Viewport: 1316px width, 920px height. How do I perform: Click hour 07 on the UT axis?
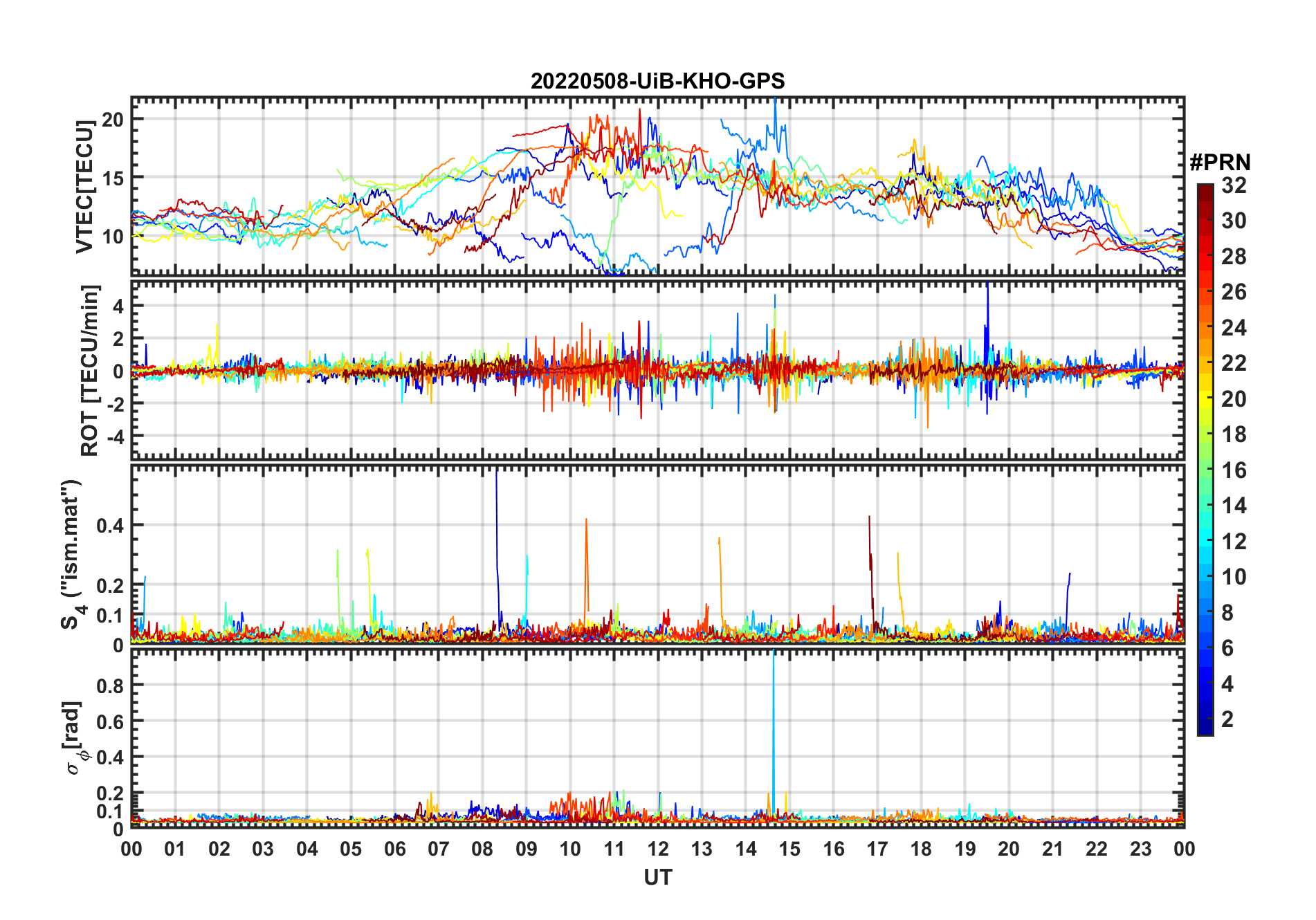pyautogui.click(x=439, y=849)
